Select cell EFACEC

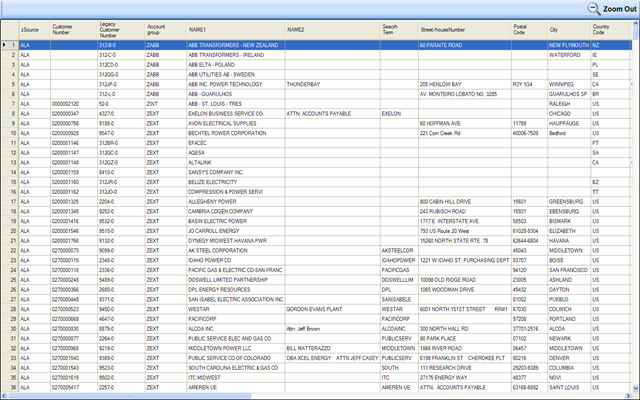pyautogui.click(x=236, y=143)
